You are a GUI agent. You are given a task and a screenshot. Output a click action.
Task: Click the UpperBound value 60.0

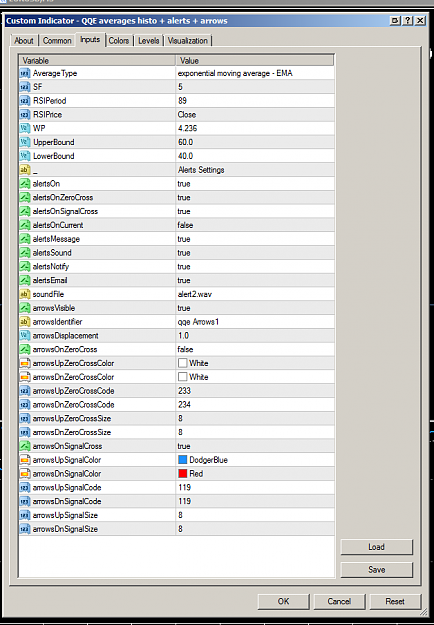(x=185, y=142)
